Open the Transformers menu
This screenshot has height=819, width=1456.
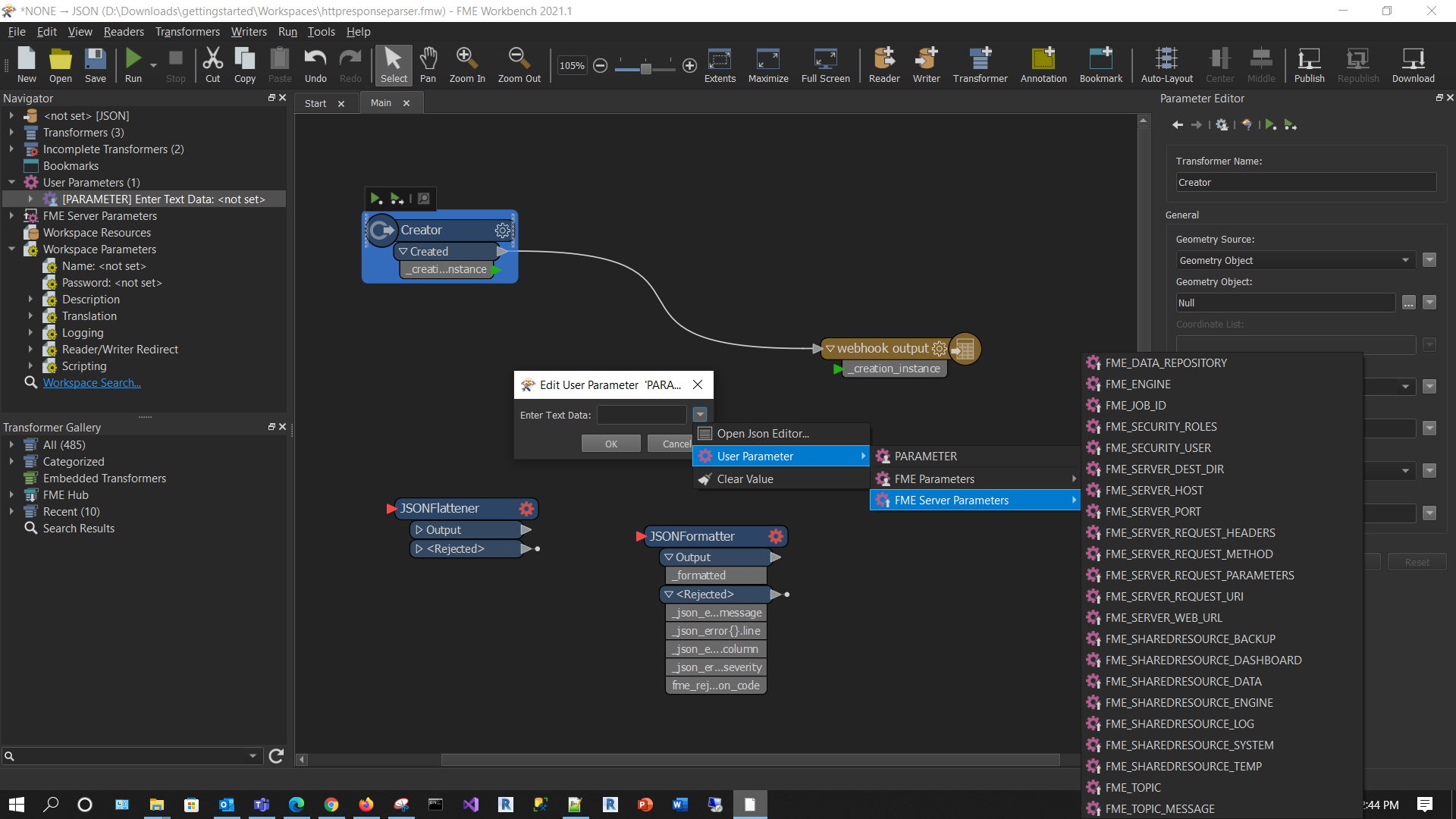click(x=187, y=32)
